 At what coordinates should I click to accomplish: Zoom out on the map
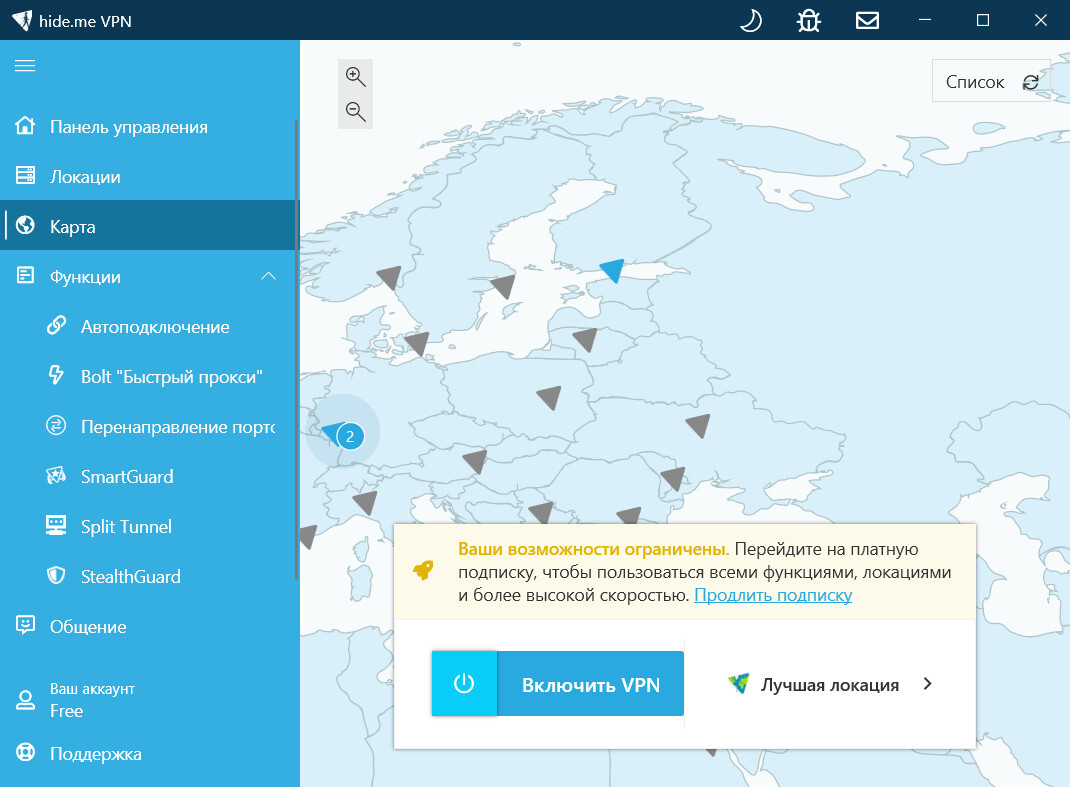pyautogui.click(x=356, y=111)
